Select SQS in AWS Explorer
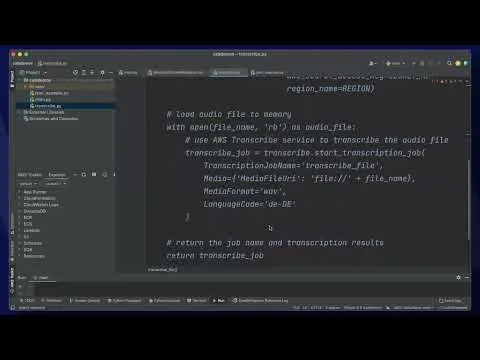The height and width of the screenshot is (360, 480). (x=28, y=250)
